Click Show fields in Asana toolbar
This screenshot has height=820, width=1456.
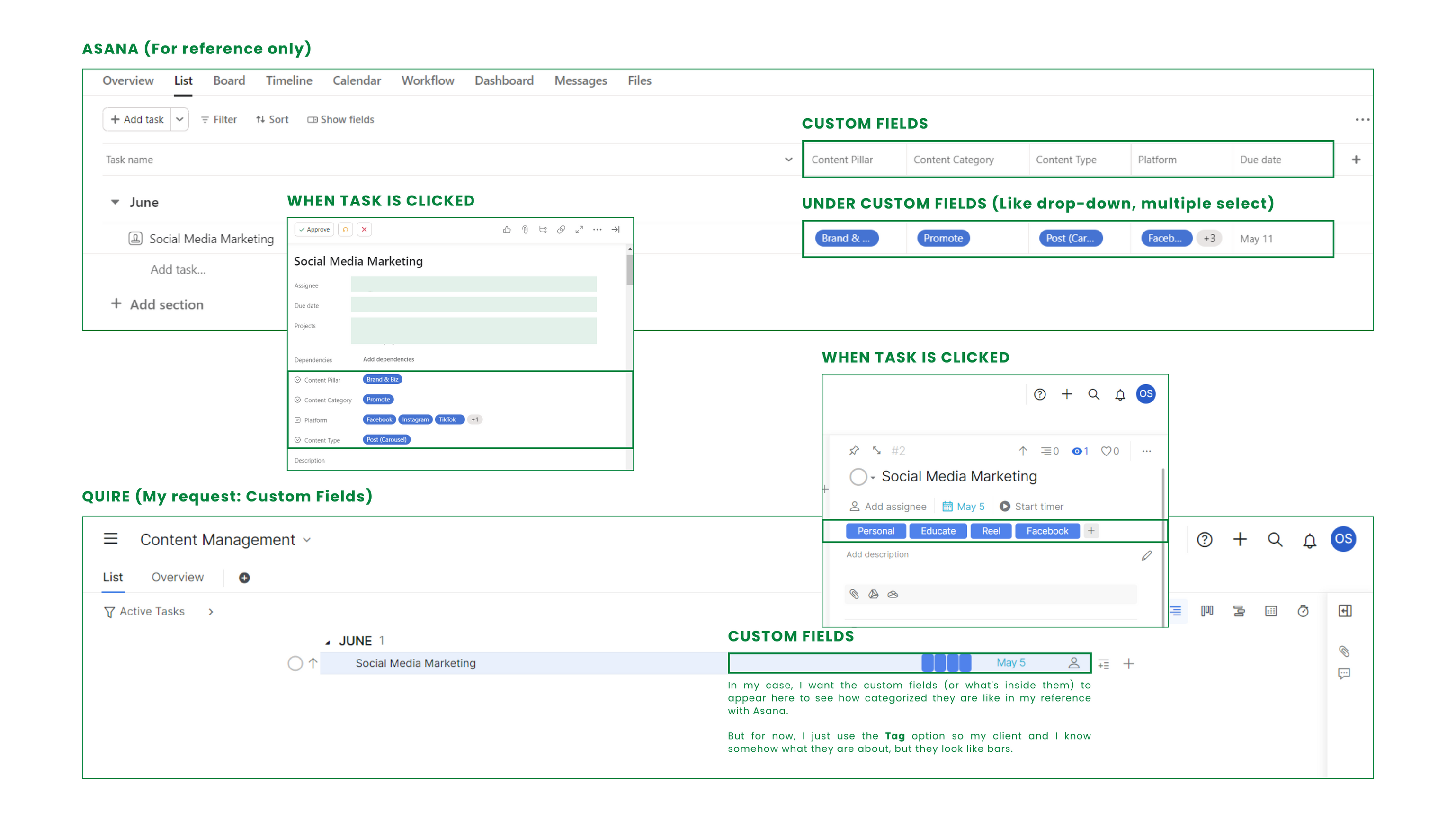[x=341, y=119]
